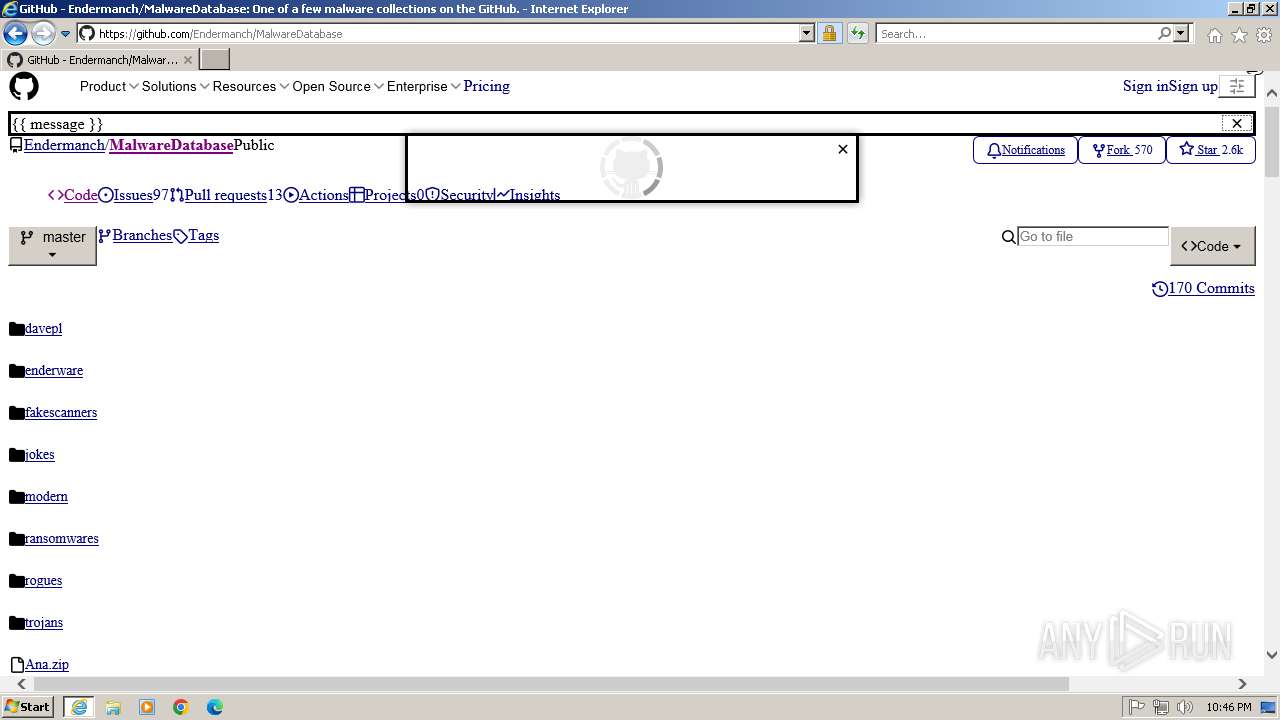The height and width of the screenshot is (720, 1280).
Task: Focus the Go to file field
Action: (1093, 236)
